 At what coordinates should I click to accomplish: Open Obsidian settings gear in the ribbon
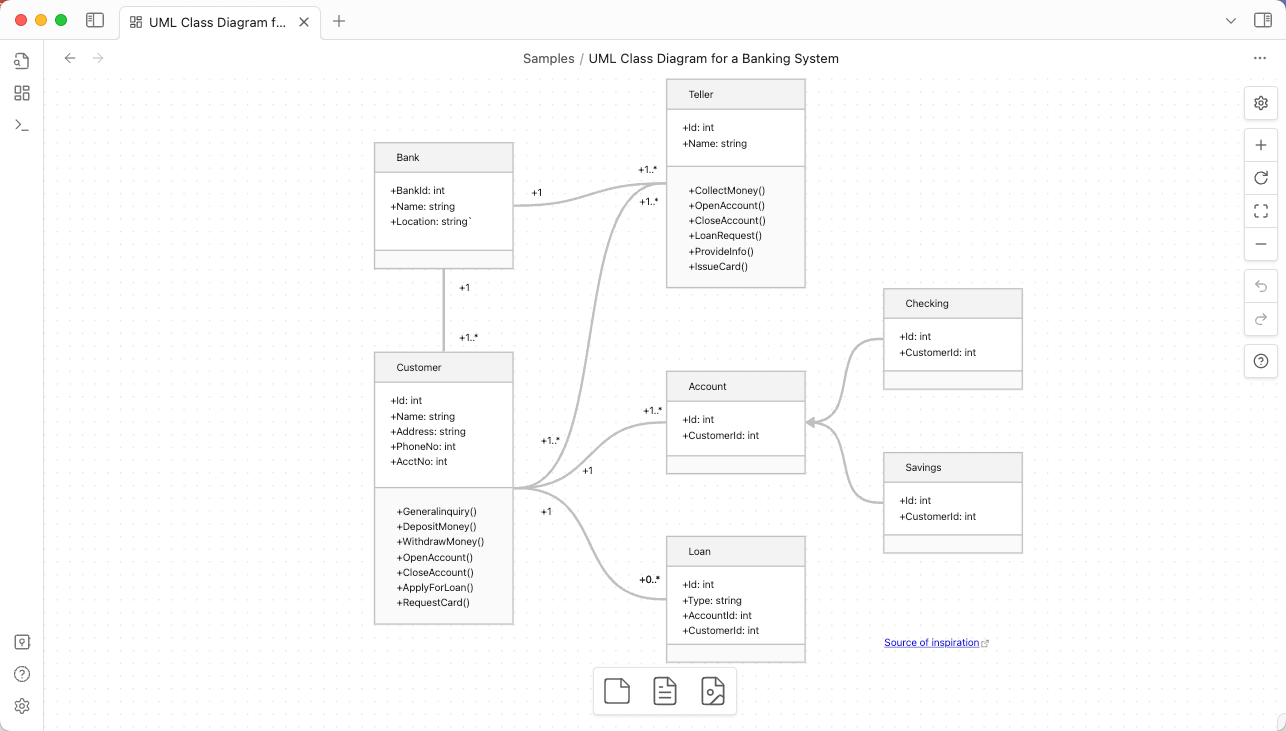(22, 706)
